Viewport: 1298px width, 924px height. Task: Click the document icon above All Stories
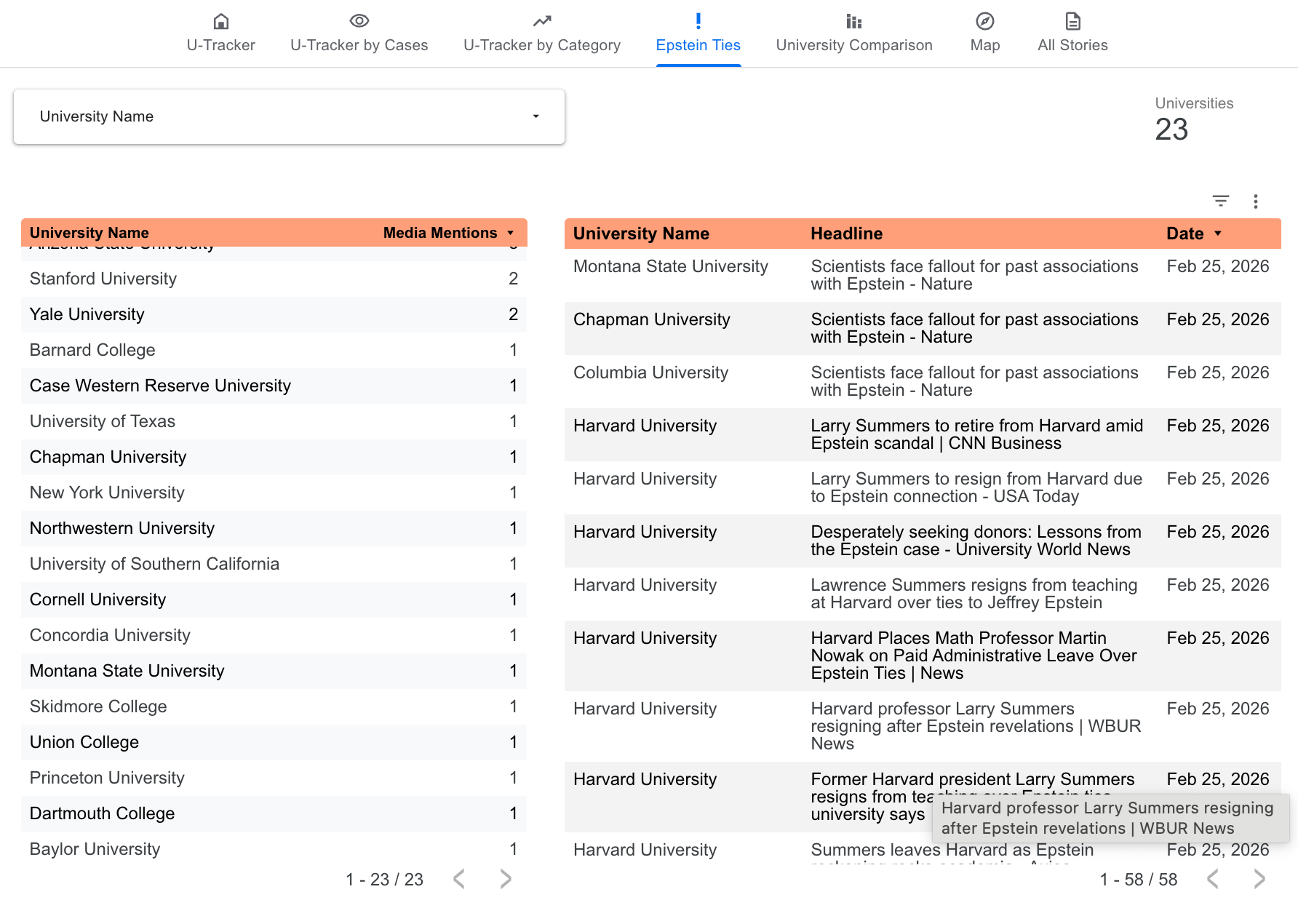point(1072,21)
